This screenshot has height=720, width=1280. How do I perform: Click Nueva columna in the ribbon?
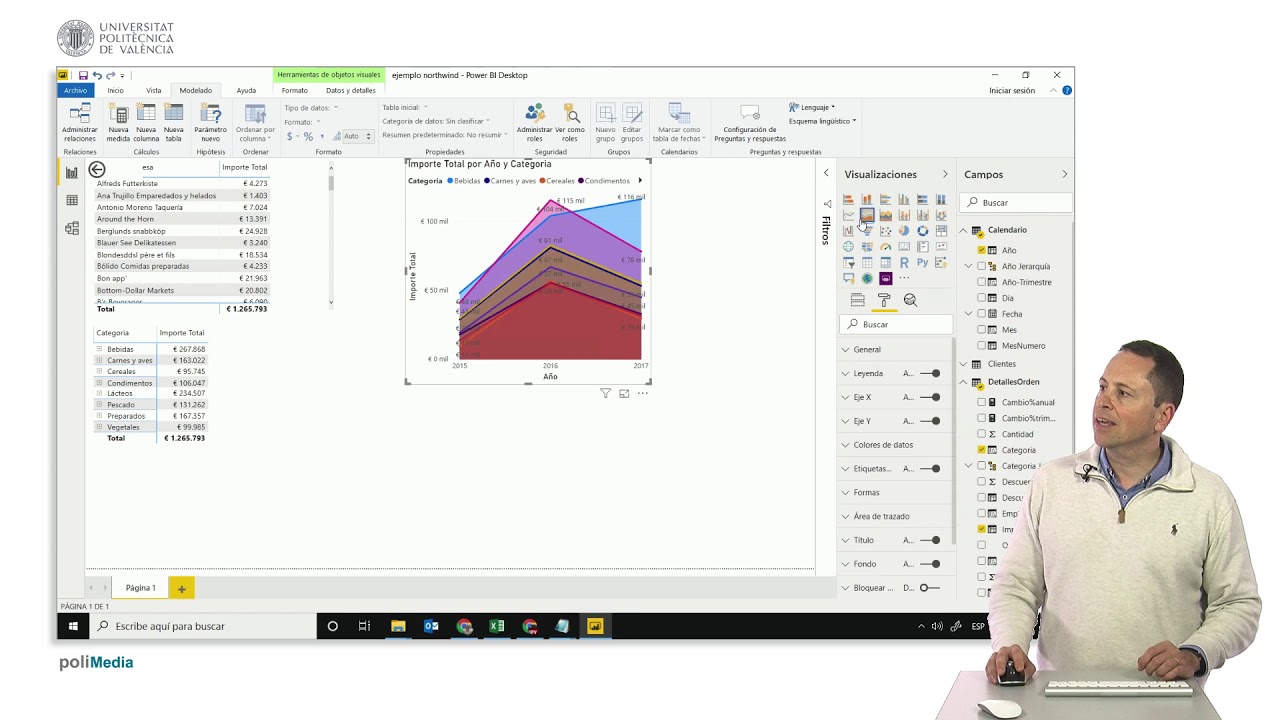pyautogui.click(x=146, y=123)
